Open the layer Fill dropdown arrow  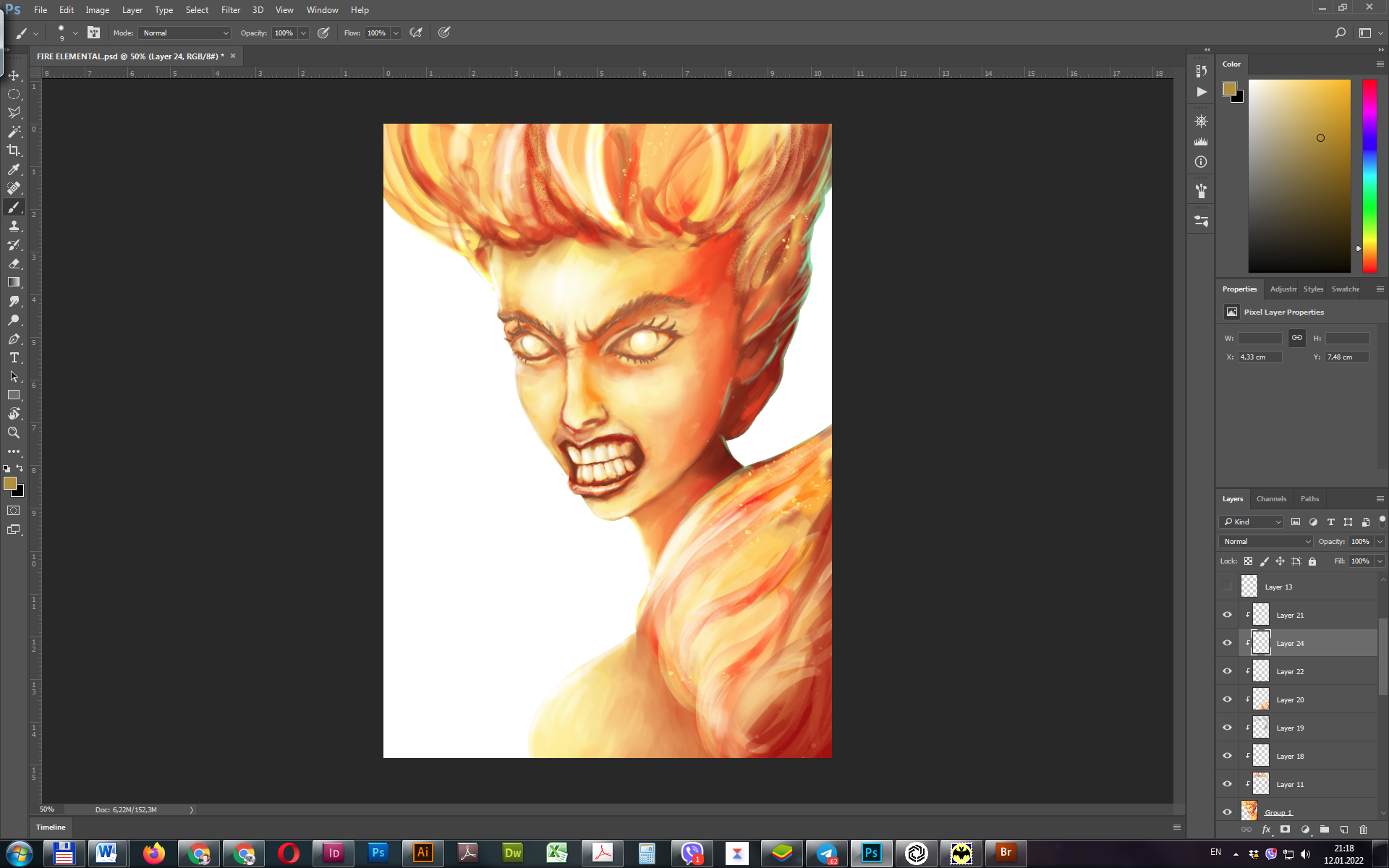point(1380,561)
